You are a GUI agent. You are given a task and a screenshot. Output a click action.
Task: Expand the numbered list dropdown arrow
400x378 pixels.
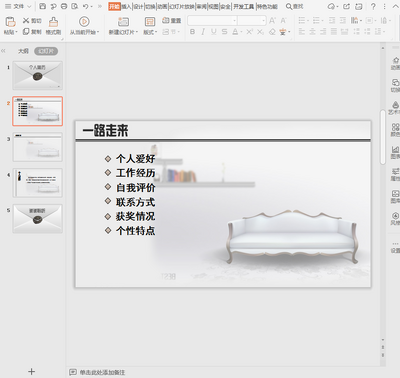(322, 21)
